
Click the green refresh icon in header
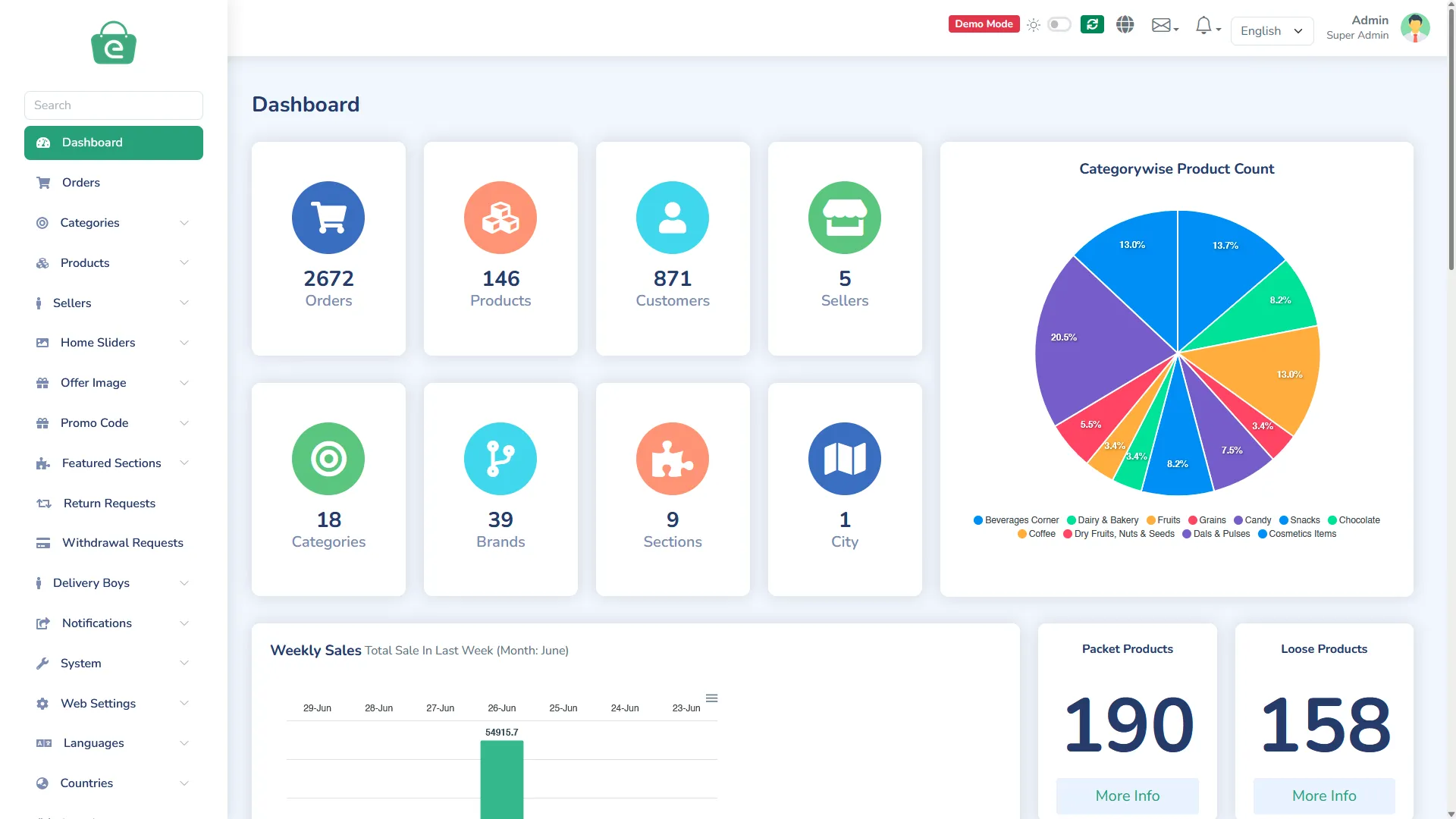(x=1092, y=24)
